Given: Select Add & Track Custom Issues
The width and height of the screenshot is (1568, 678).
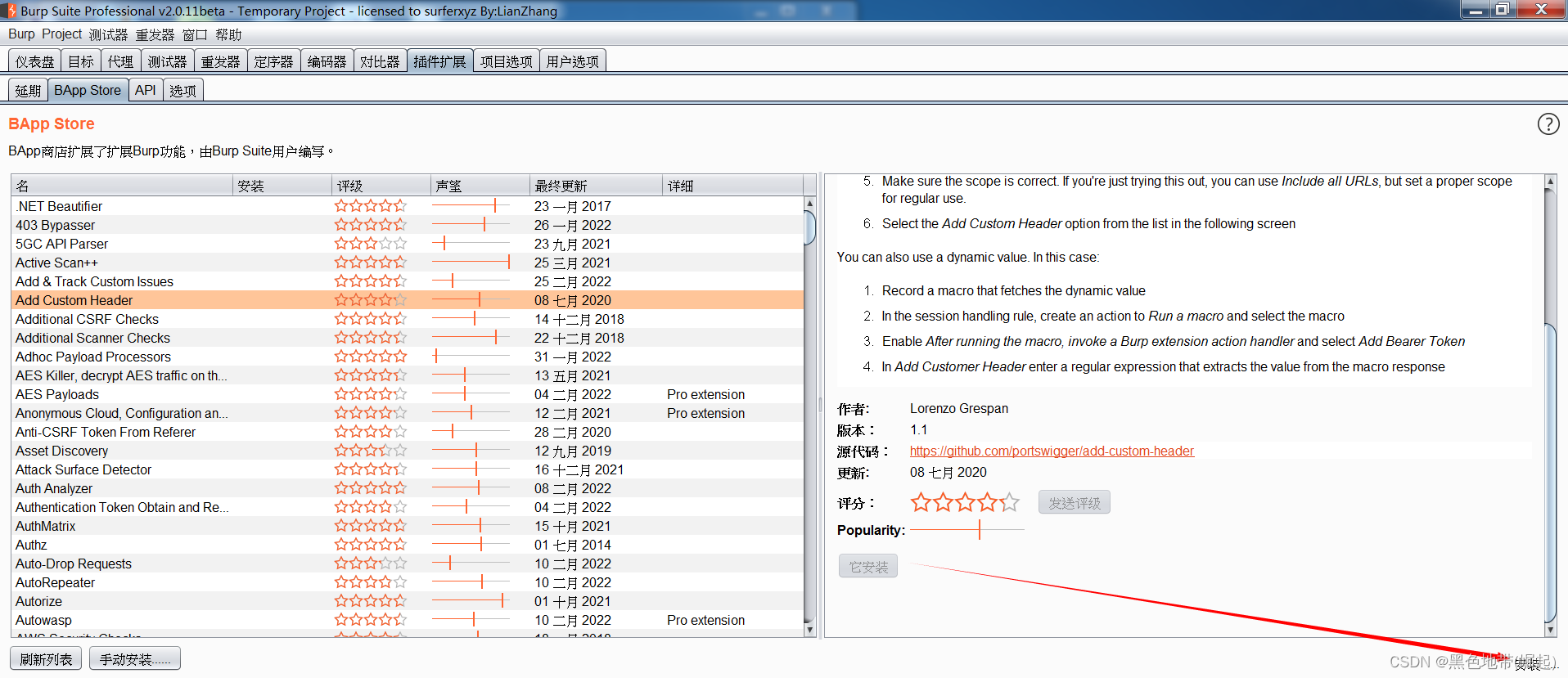Looking at the screenshot, I should click(x=408, y=281).
